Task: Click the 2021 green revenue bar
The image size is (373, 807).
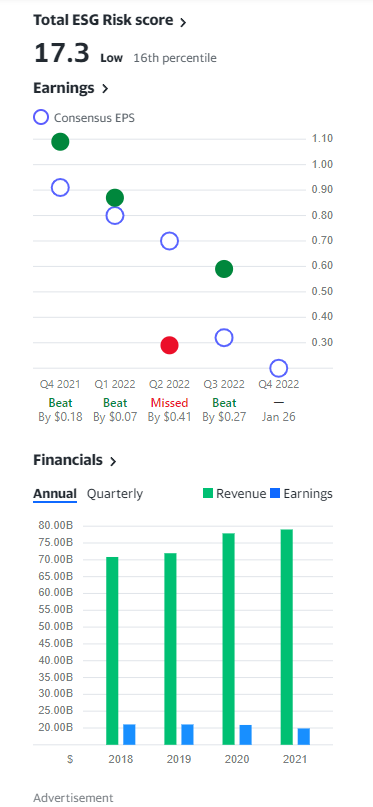Action: coord(287,637)
